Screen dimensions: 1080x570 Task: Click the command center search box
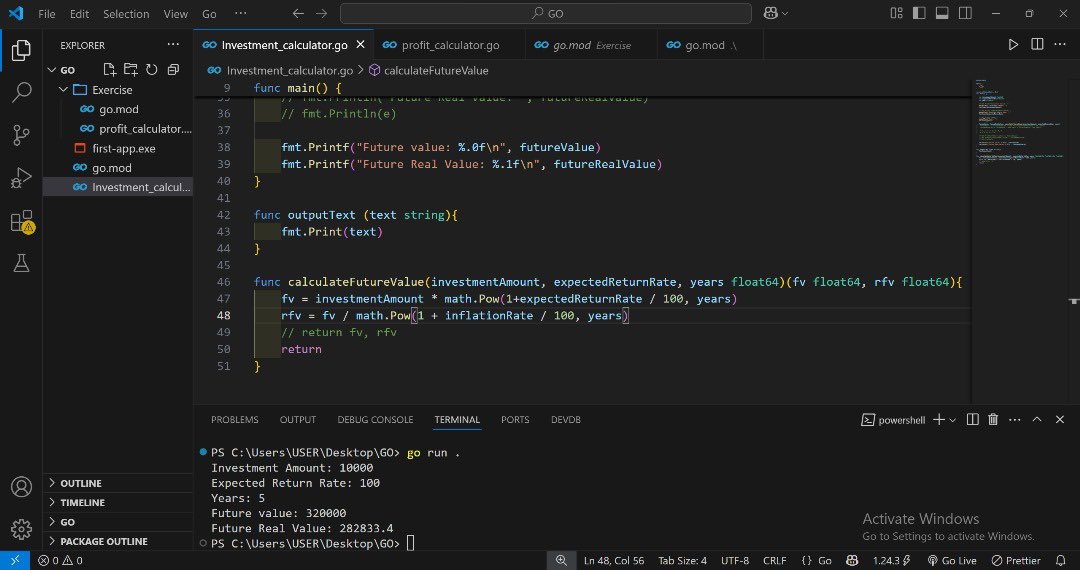coord(546,14)
